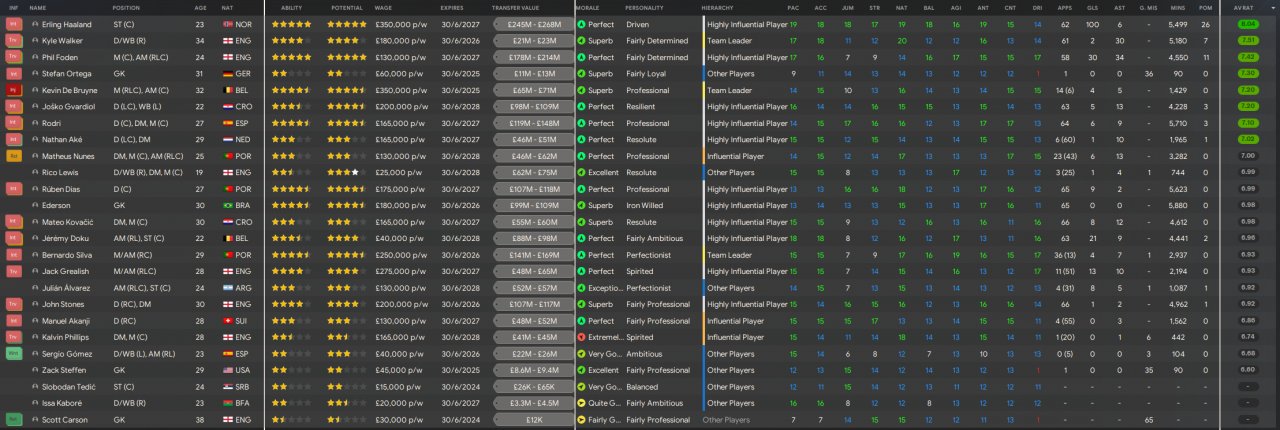Click Bernardo Silva's £141M - £169M transfer value
1280x430 pixels.
coord(534,255)
